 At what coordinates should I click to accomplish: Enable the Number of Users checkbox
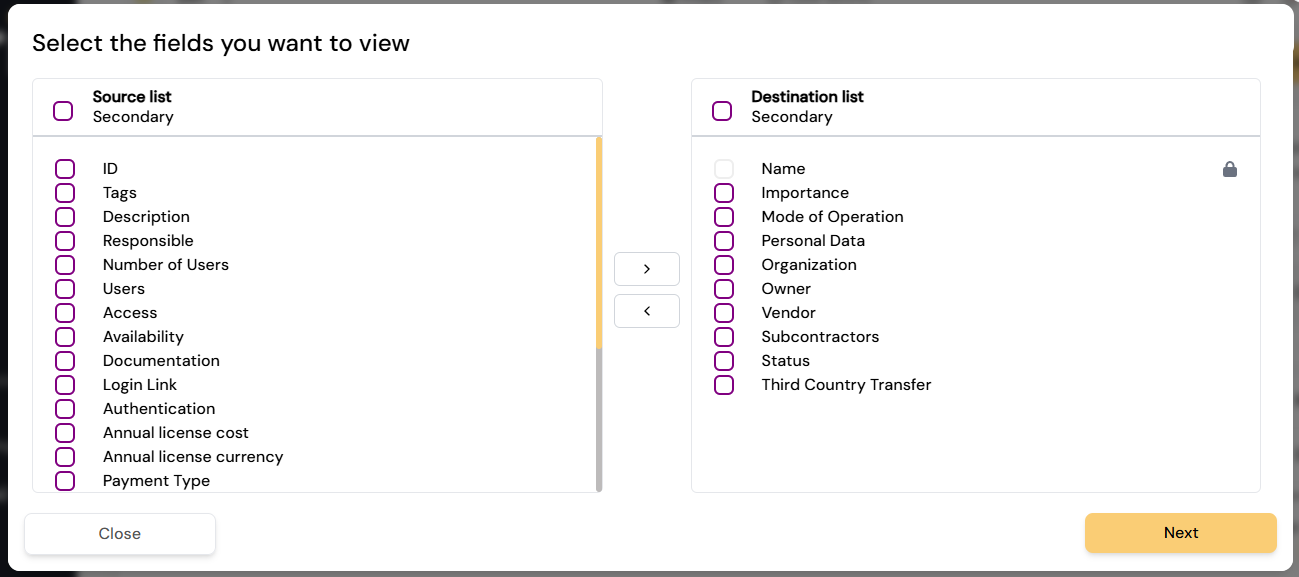tap(65, 265)
